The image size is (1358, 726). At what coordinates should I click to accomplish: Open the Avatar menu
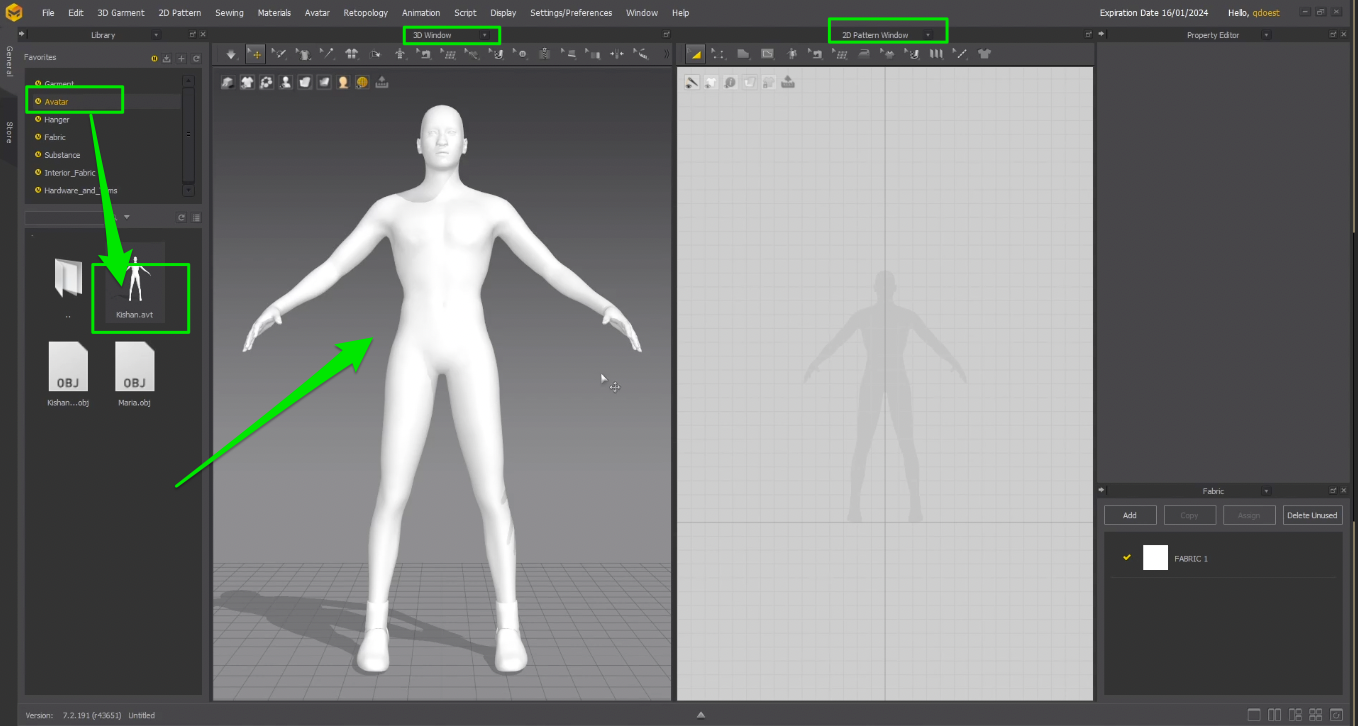point(317,13)
